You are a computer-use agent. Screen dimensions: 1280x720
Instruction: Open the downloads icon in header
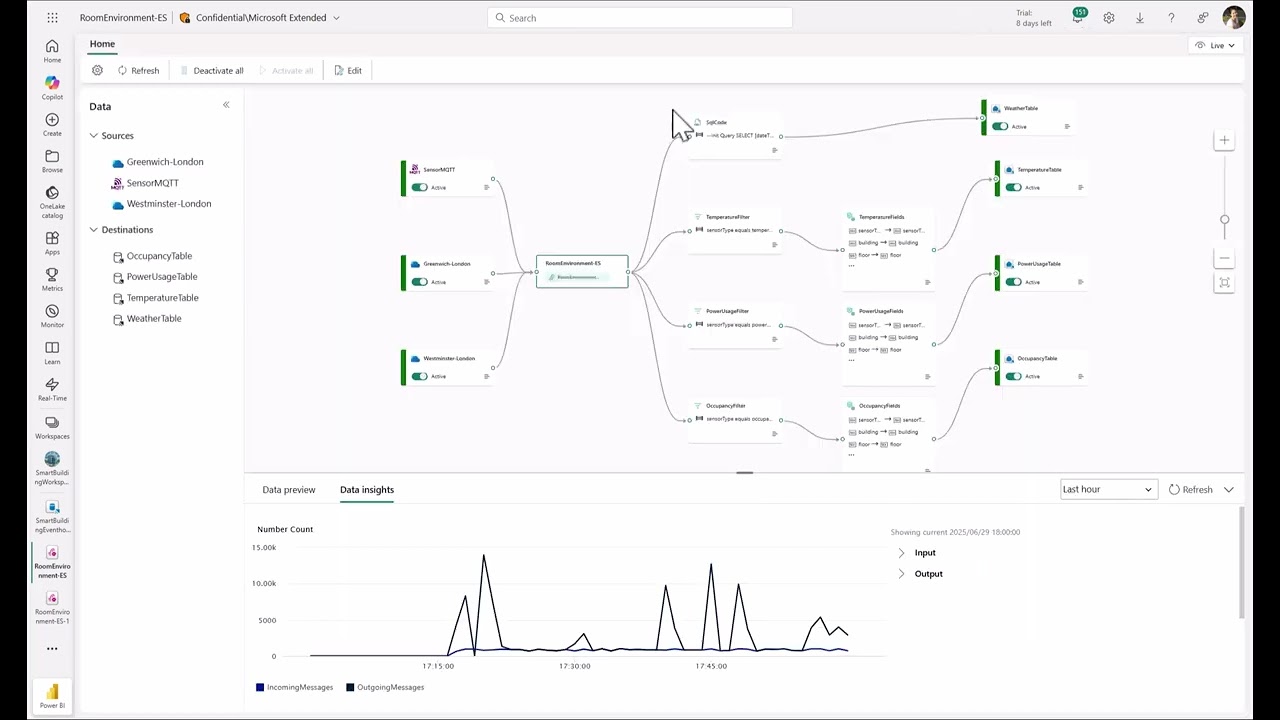[1140, 18]
